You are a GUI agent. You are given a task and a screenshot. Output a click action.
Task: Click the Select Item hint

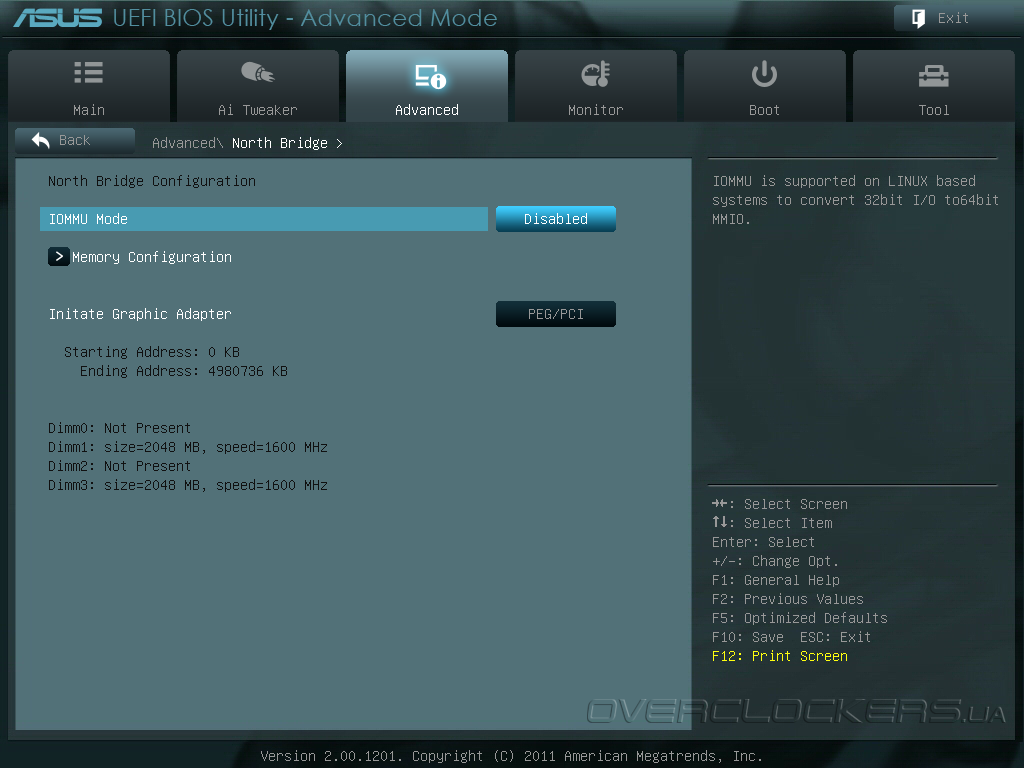point(772,523)
